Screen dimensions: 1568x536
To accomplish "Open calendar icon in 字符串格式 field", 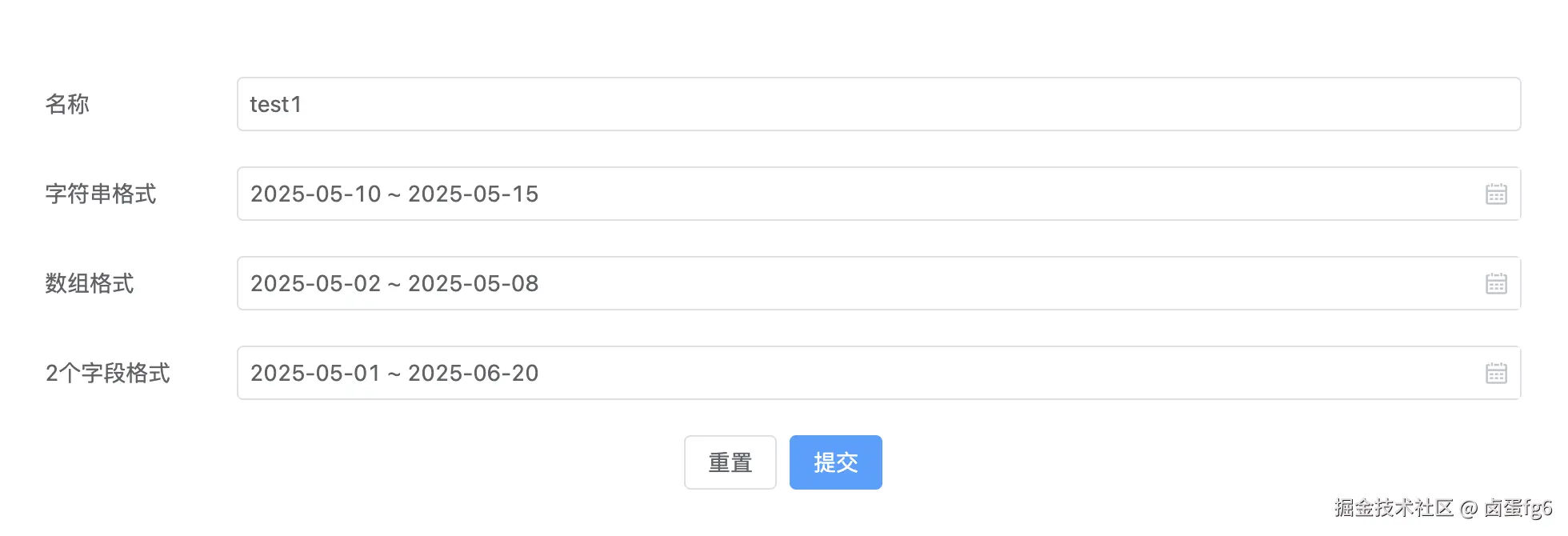I will pyautogui.click(x=1496, y=194).
